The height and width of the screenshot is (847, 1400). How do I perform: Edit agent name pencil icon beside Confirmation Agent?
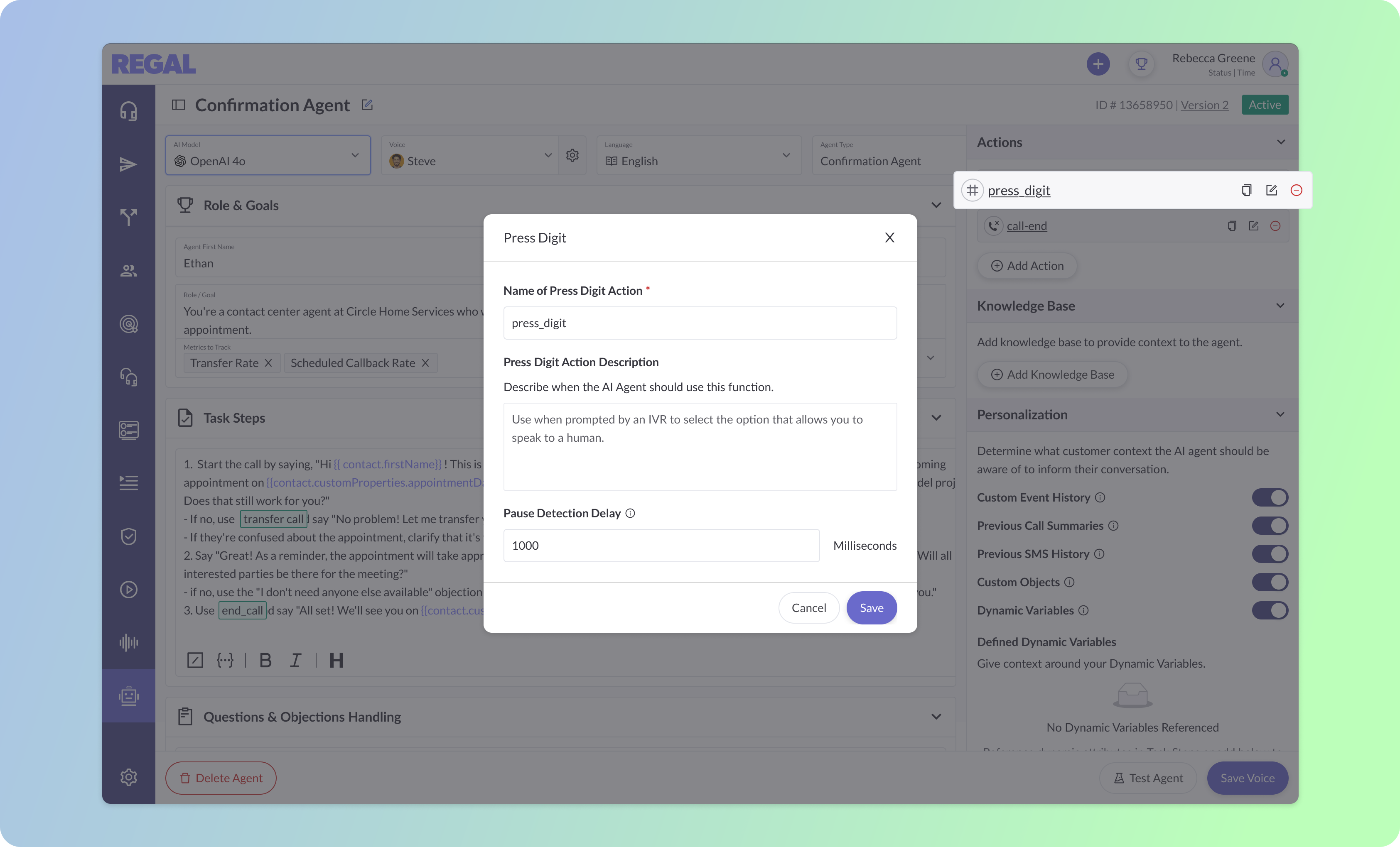click(x=367, y=105)
